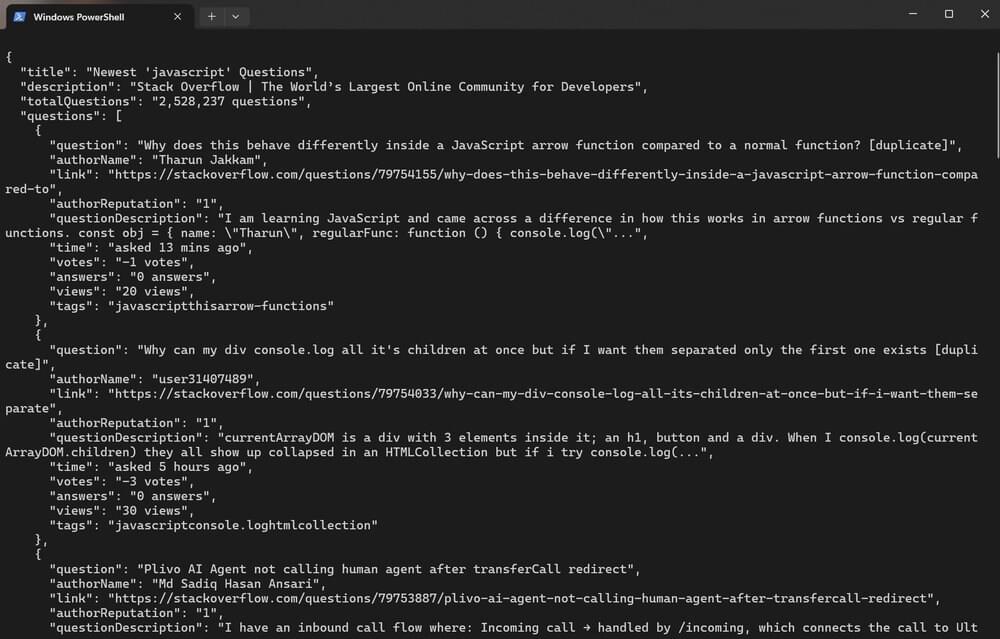
Task: Click the maximize icon on the title bar
Action: click(948, 14)
